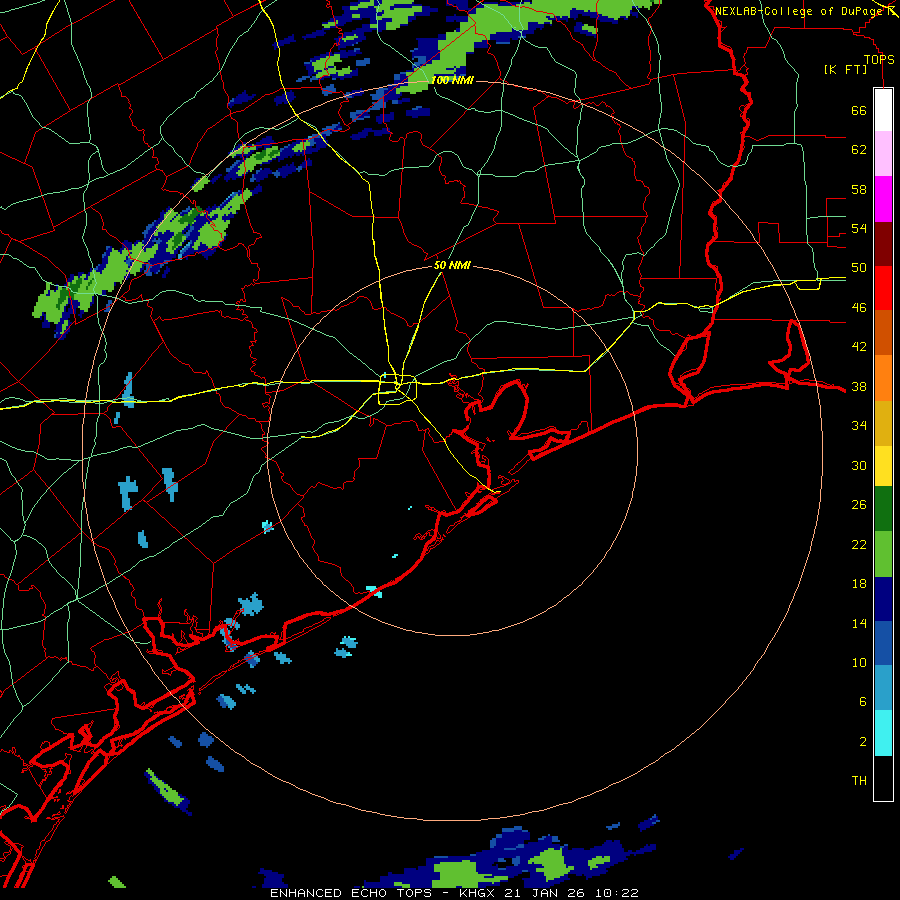Click the black TH threshold swatch
Image resolution: width=900 pixels, height=900 pixels.
pos(883,778)
